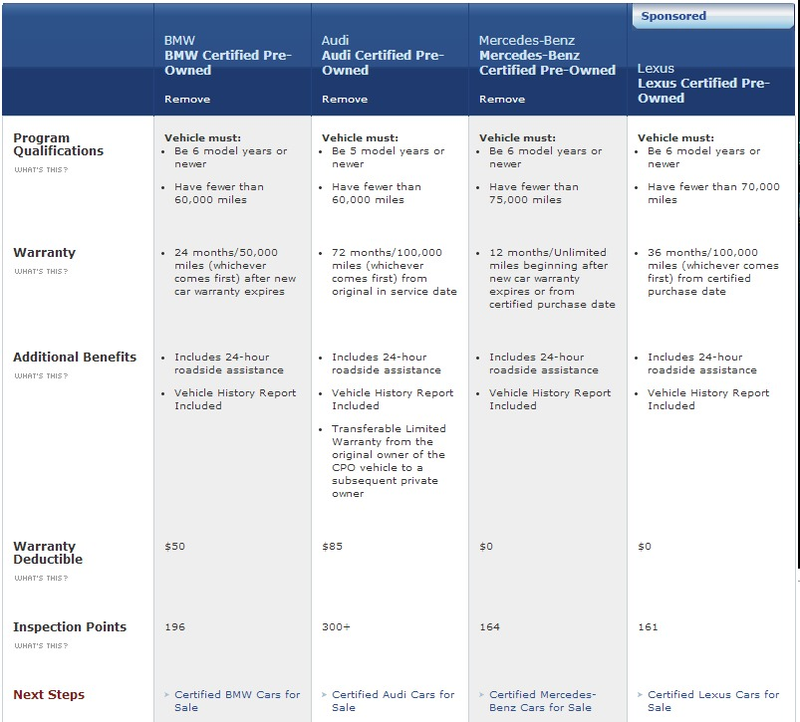Open Certified Lexus Cars for Sale link

713,701
